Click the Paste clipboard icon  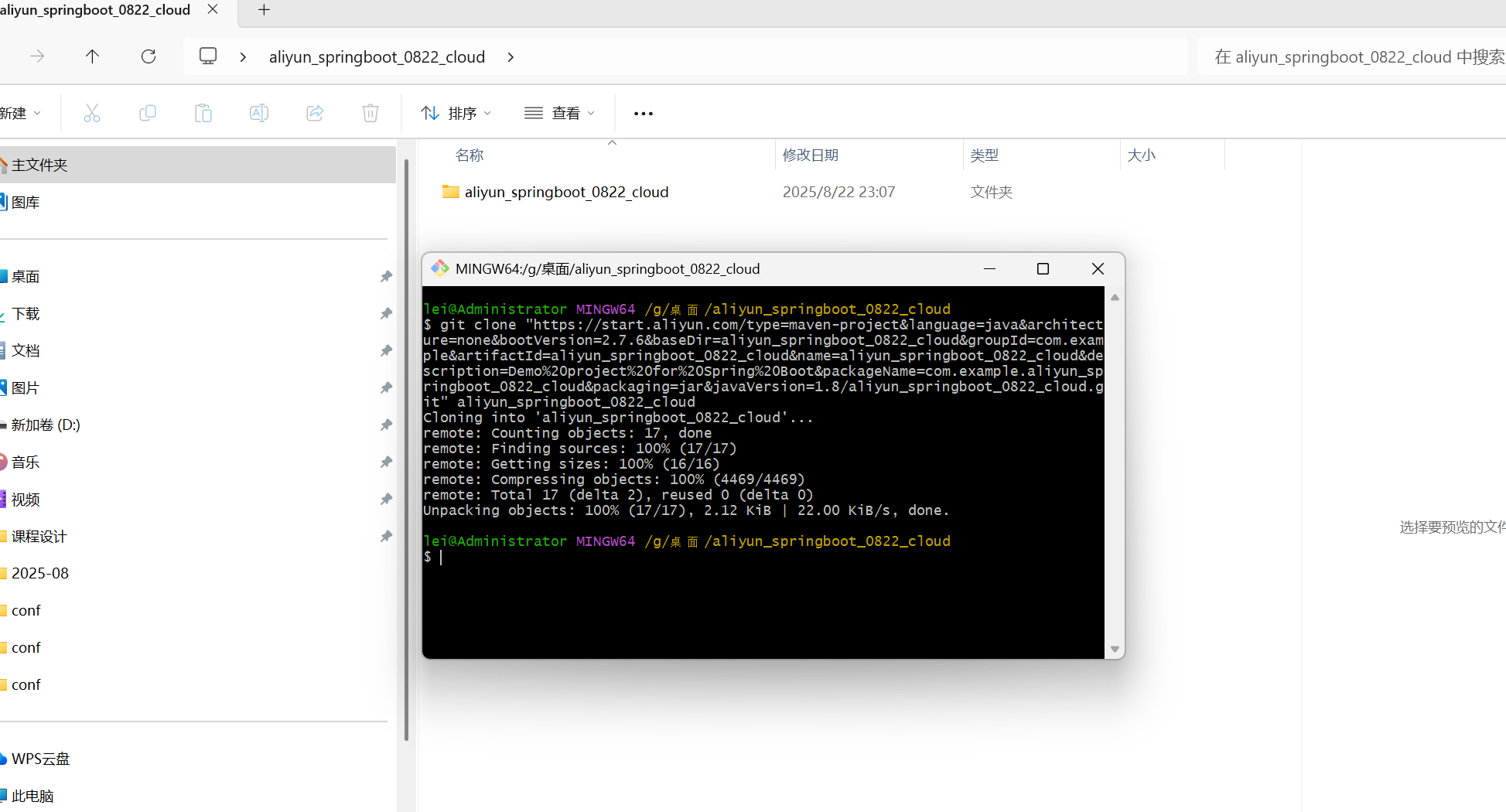coord(203,114)
